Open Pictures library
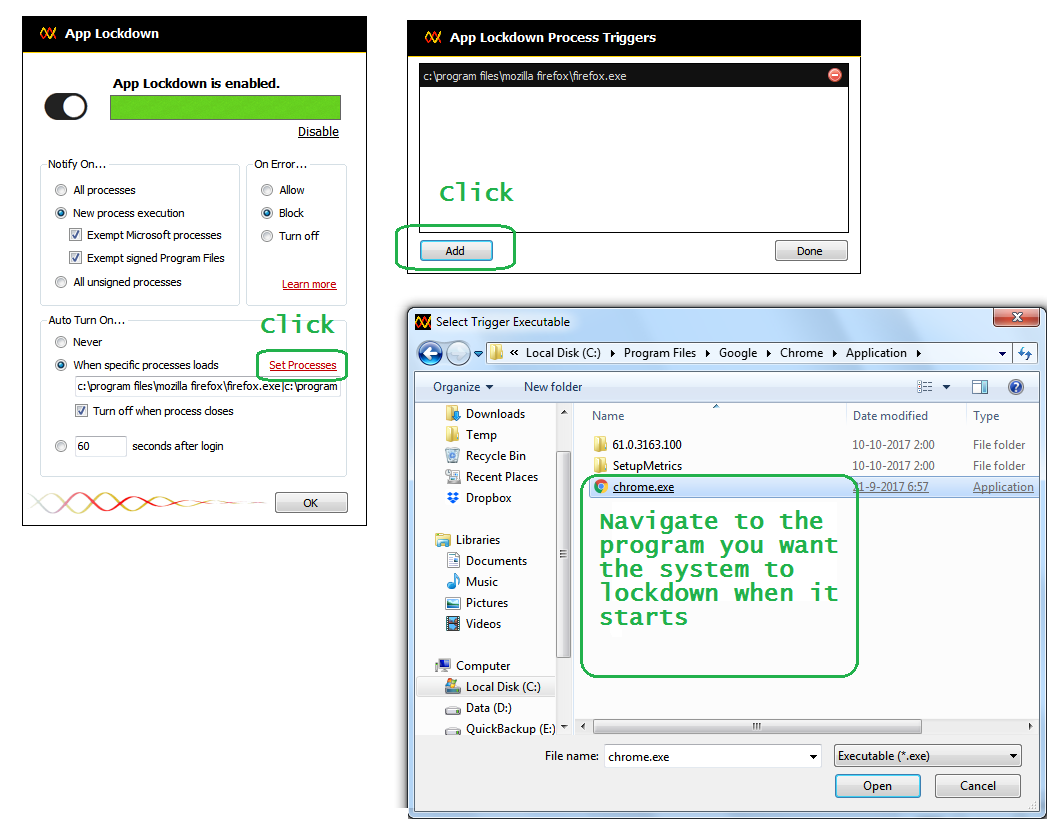This screenshot has height=837, width=1053. [x=487, y=603]
